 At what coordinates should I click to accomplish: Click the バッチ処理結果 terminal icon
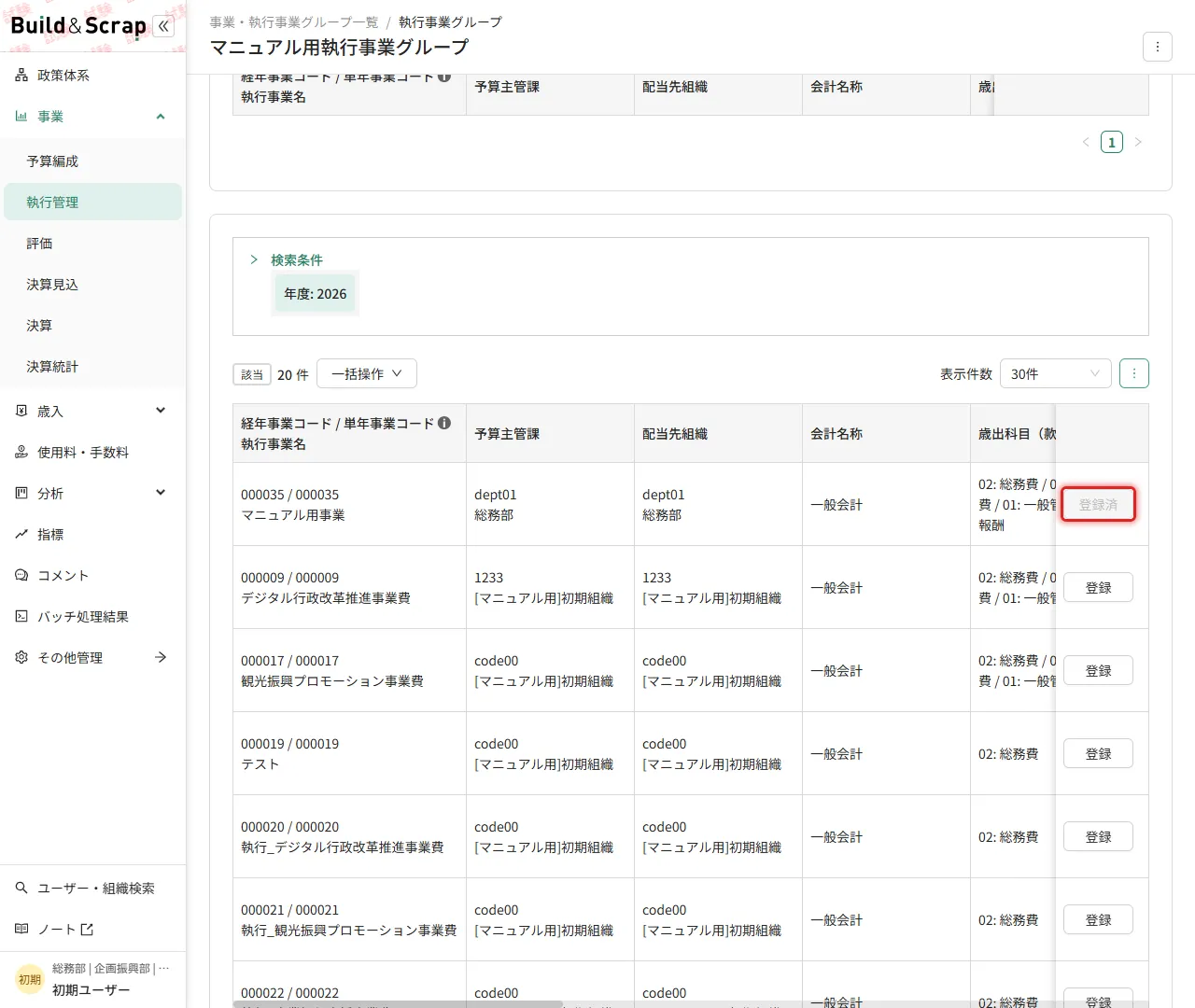tap(21, 617)
